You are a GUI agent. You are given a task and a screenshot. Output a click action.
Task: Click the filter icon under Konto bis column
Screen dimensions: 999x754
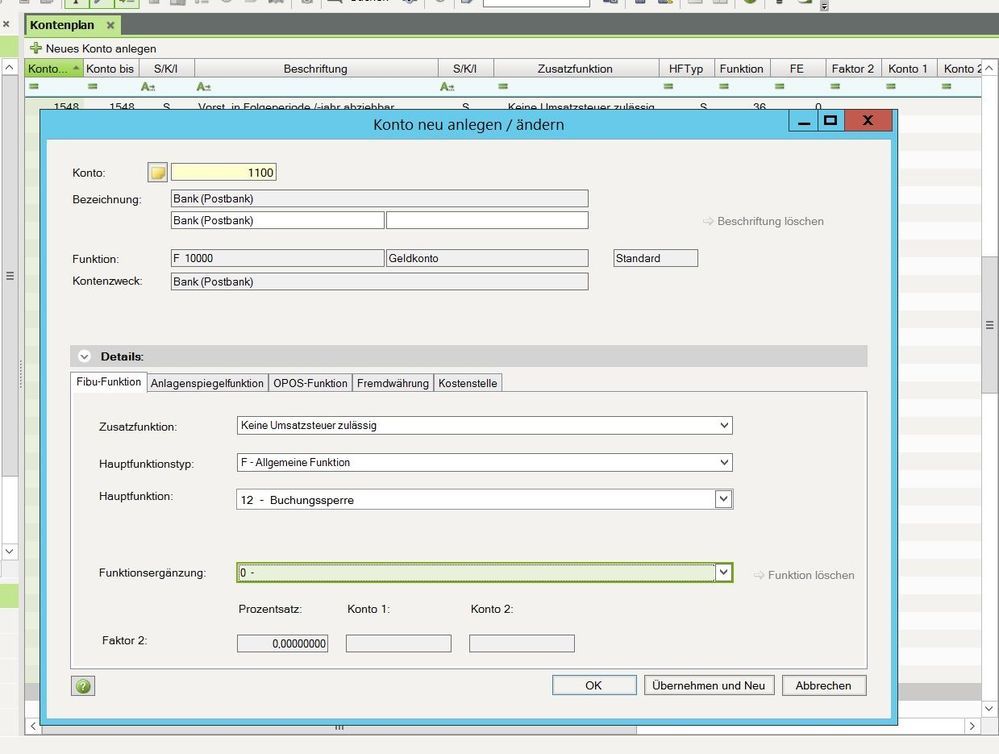pos(92,86)
